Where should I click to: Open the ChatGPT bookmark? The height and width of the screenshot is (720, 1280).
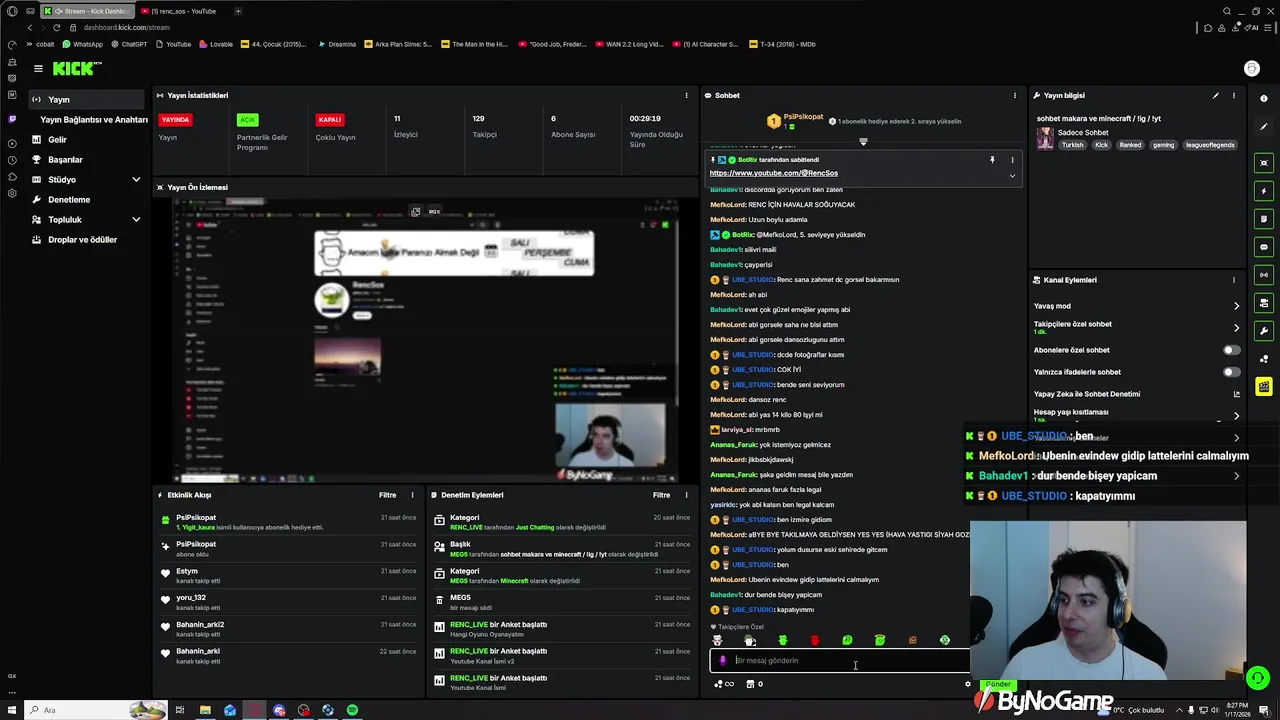[x=128, y=44]
